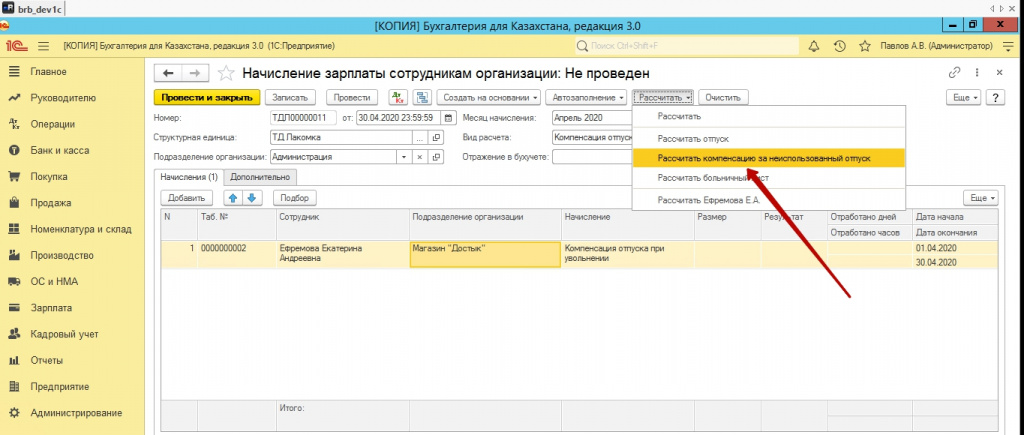
Task: Open the main menu hamburger icon
Action: click(44, 46)
